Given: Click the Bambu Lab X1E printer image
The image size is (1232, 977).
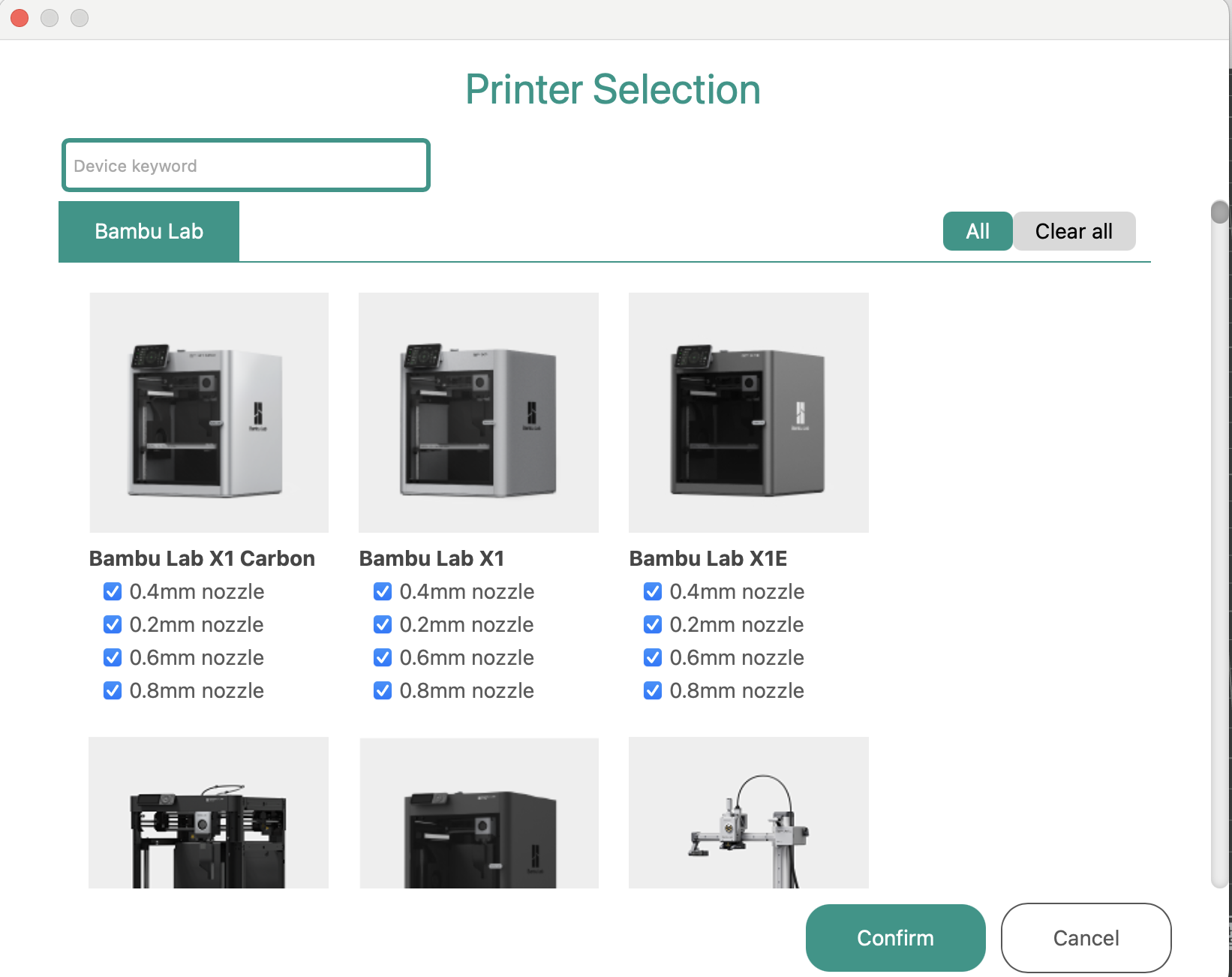Looking at the screenshot, I should tap(749, 413).
